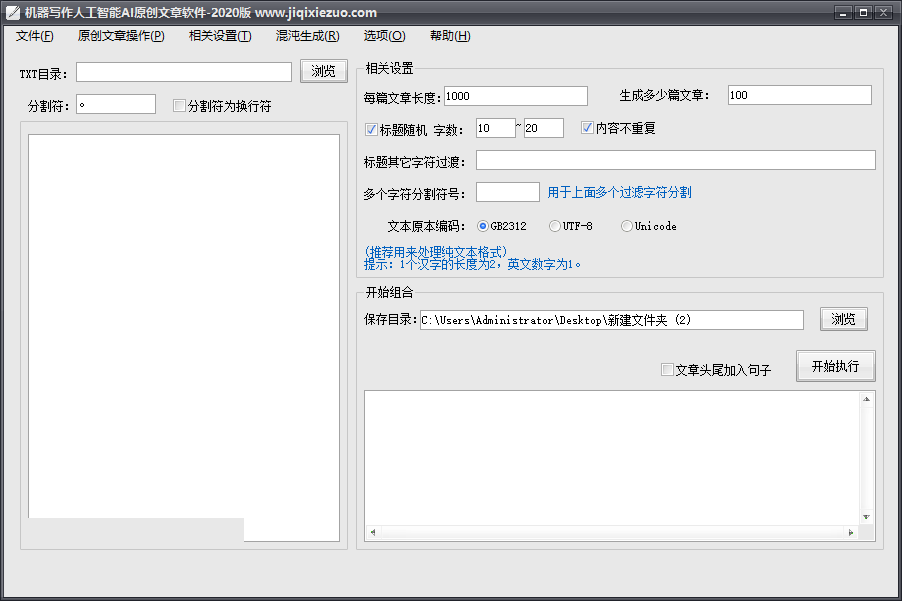The image size is (902, 601).
Task: Enable the 分割符为换行符 checkbox
Action: coord(180,106)
